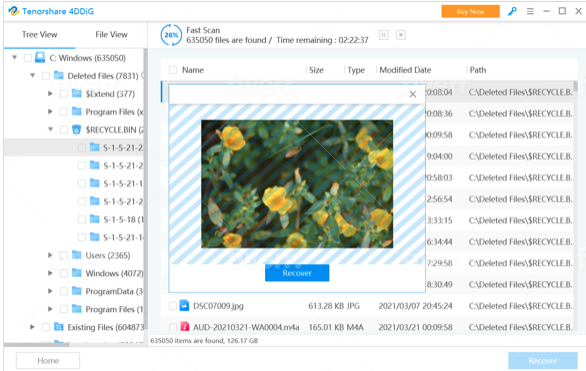Collapse the Deleted Files tree node
The height and width of the screenshot is (371, 586).
pos(33,75)
